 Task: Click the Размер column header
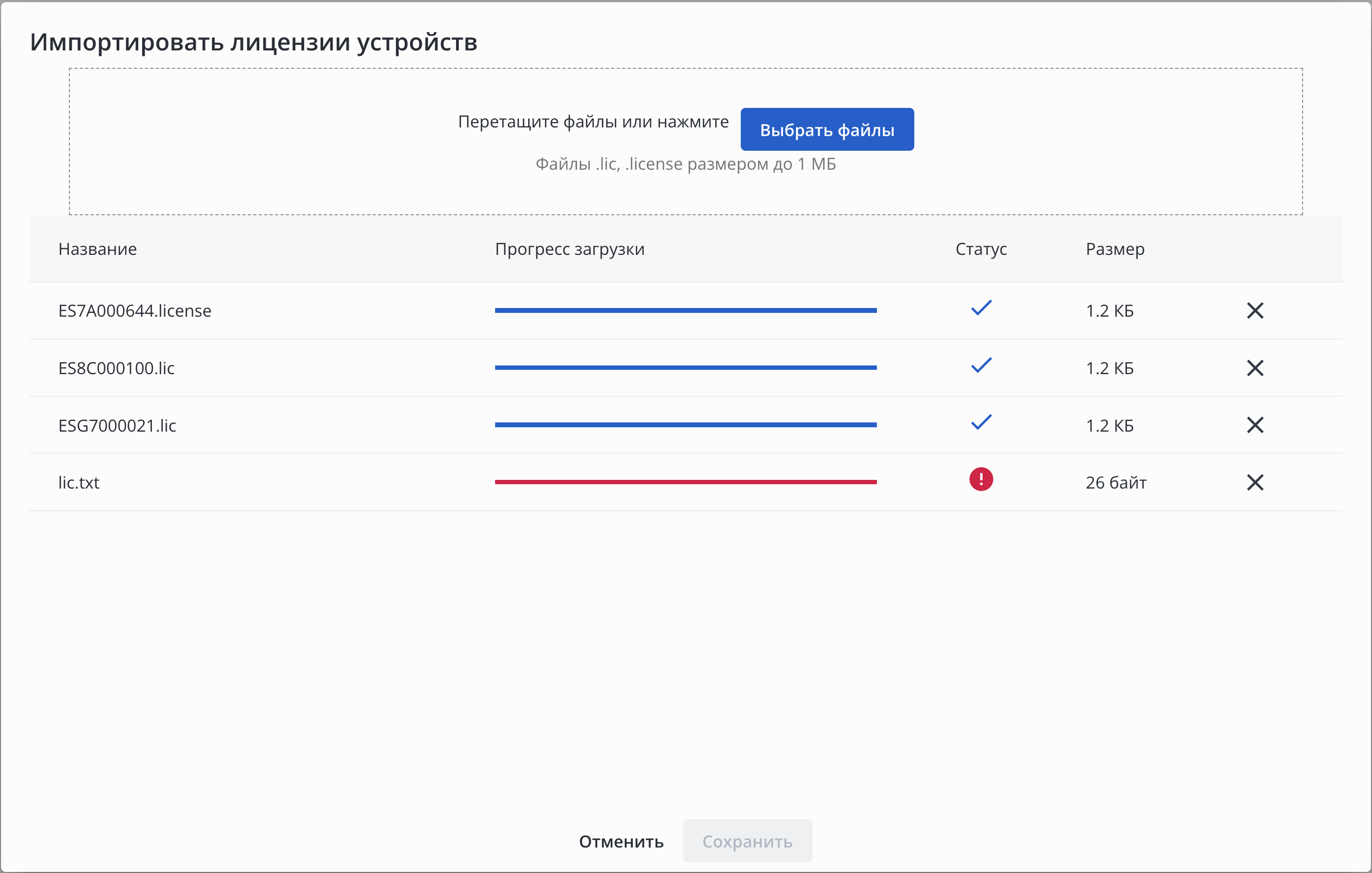(x=1114, y=249)
